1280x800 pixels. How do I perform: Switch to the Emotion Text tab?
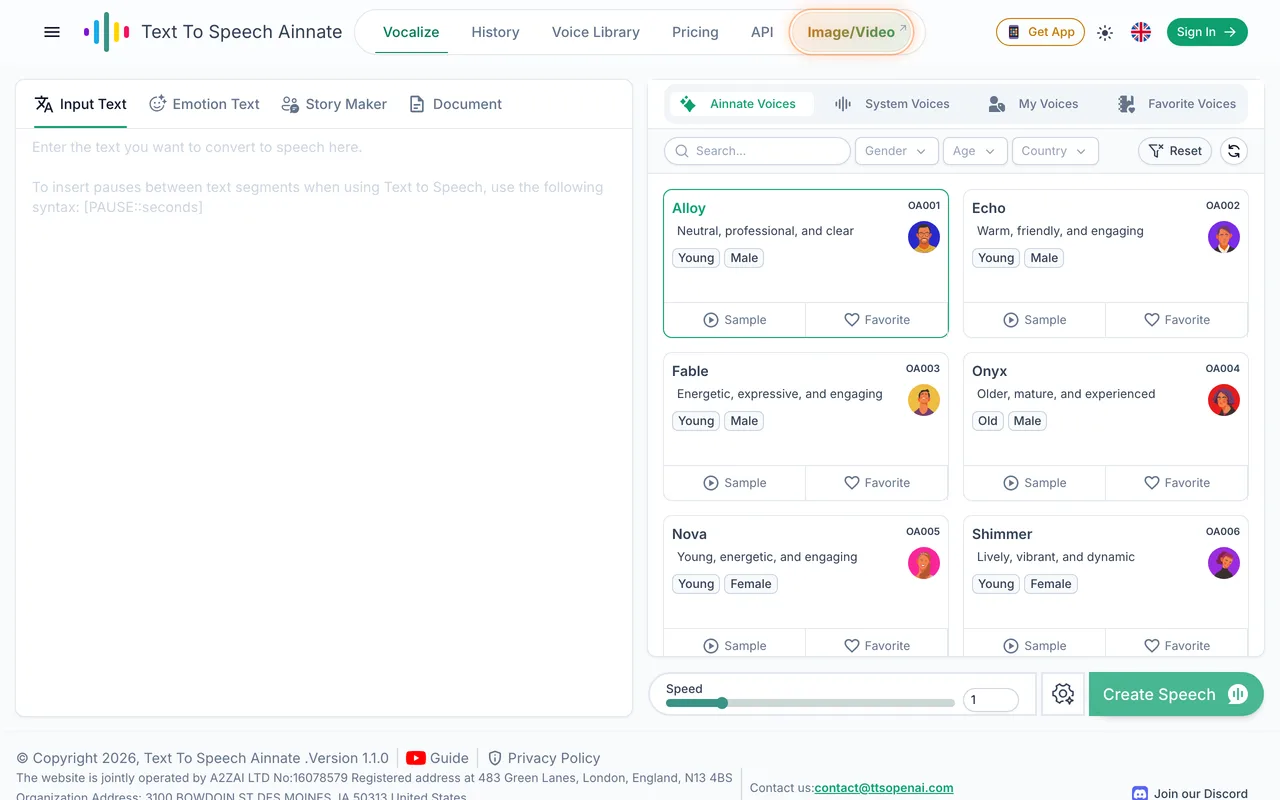pyautogui.click(x=204, y=104)
